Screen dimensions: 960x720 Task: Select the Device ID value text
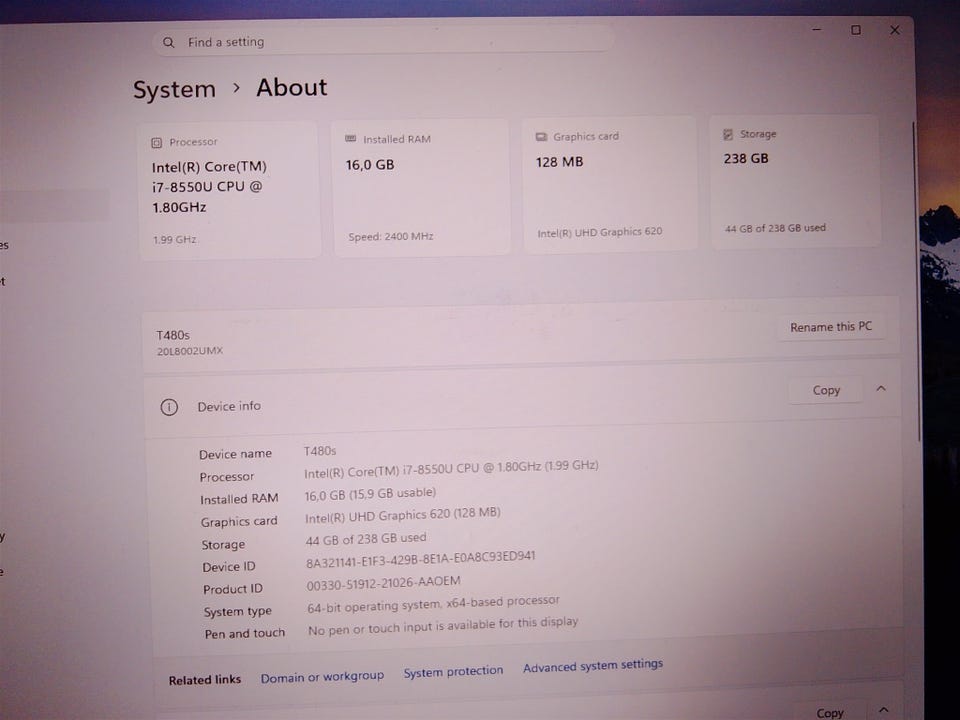421,559
